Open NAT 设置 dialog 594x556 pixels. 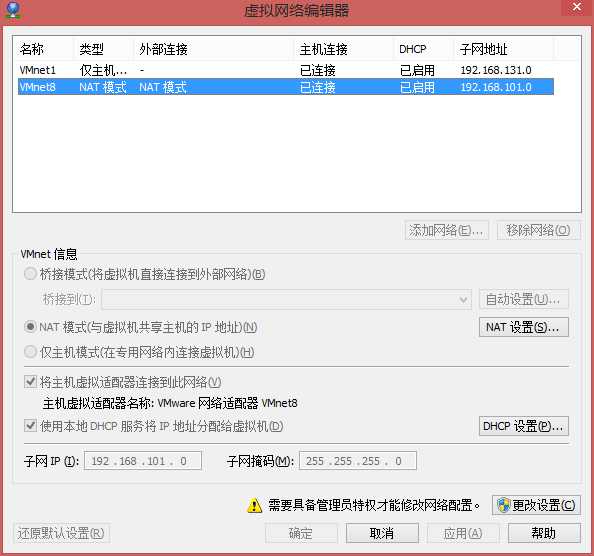pyautogui.click(x=524, y=327)
